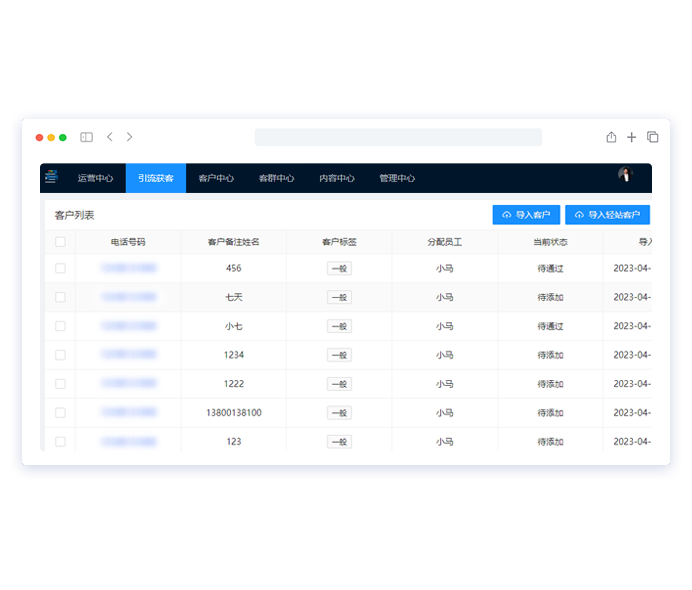The image size is (692, 590).
Task: Click 待通过 status in row 456
Action: tap(550, 268)
